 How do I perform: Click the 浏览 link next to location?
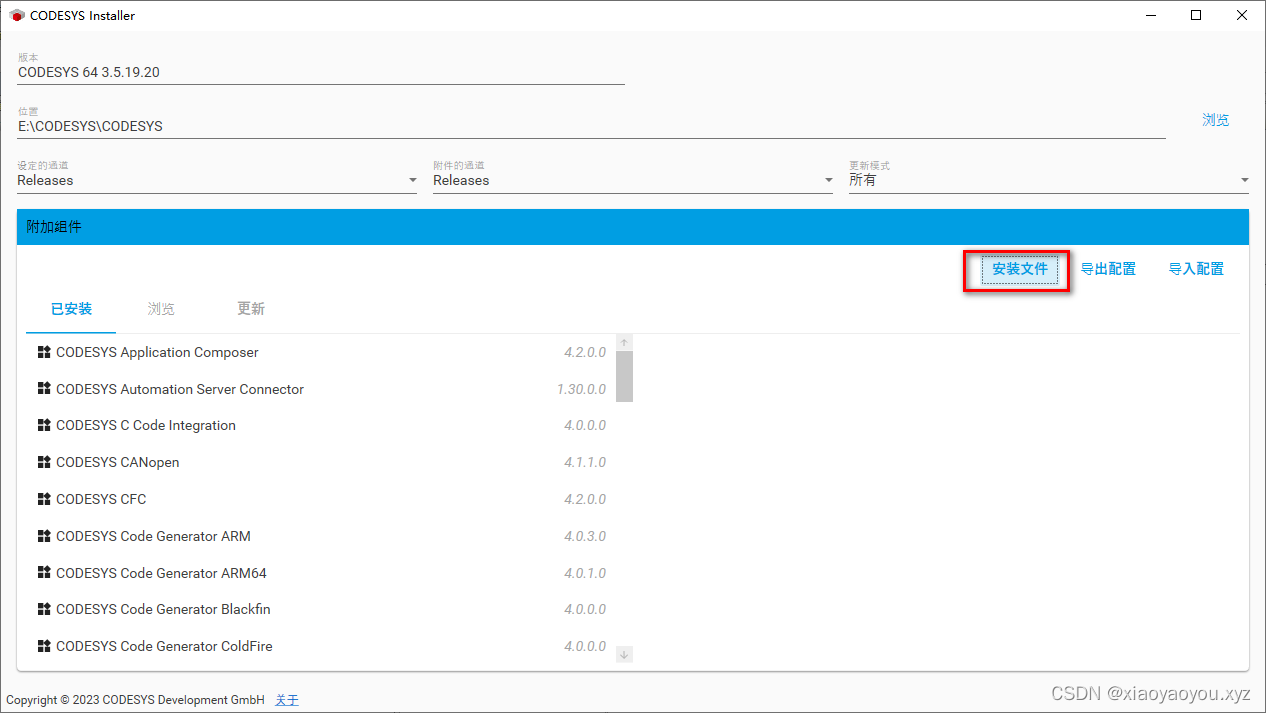point(1215,120)
